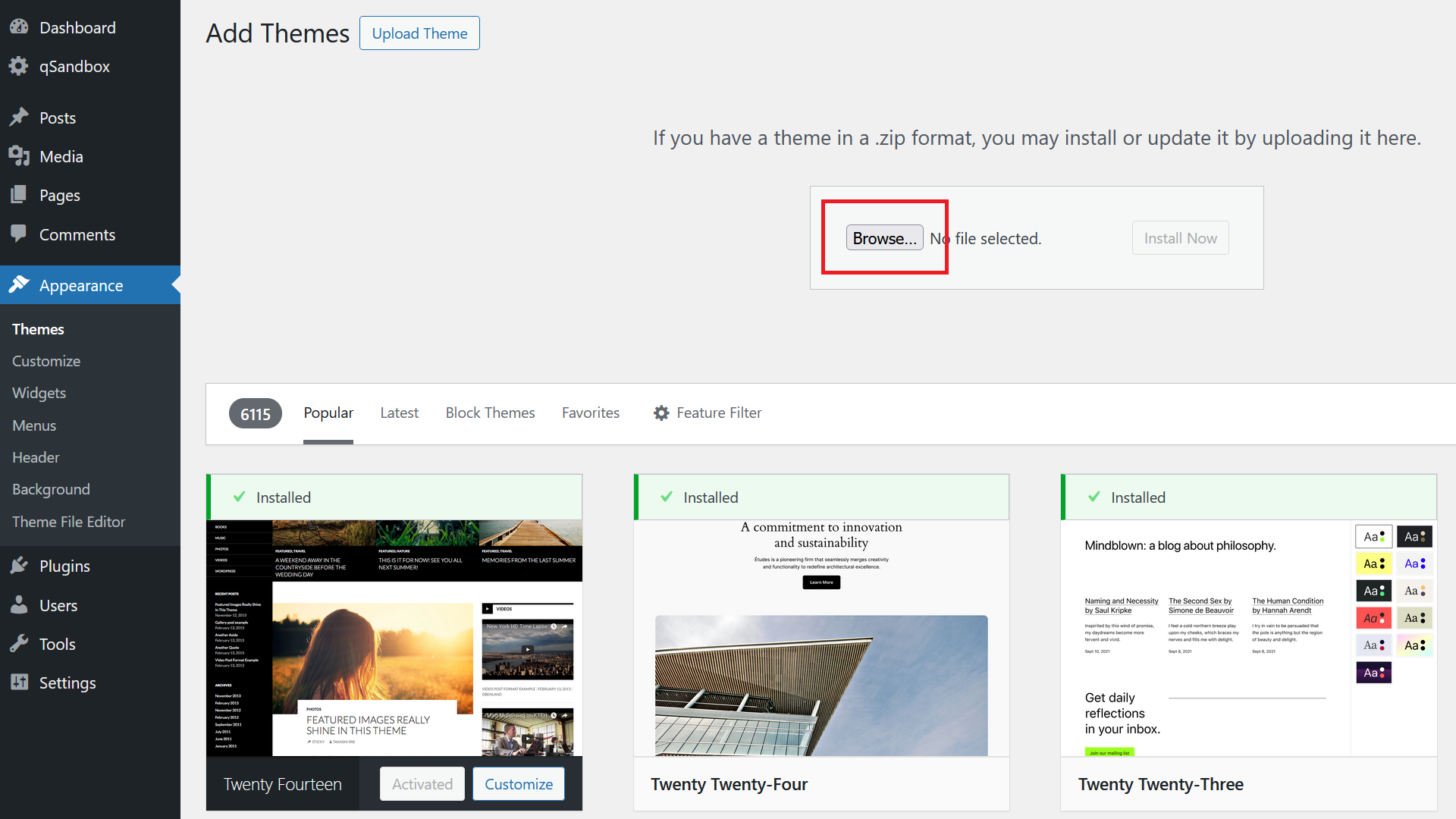The width and height of the screenshot is (1456, 819).
Task: Open the Menus submenu link
Action: click(34, 425)
